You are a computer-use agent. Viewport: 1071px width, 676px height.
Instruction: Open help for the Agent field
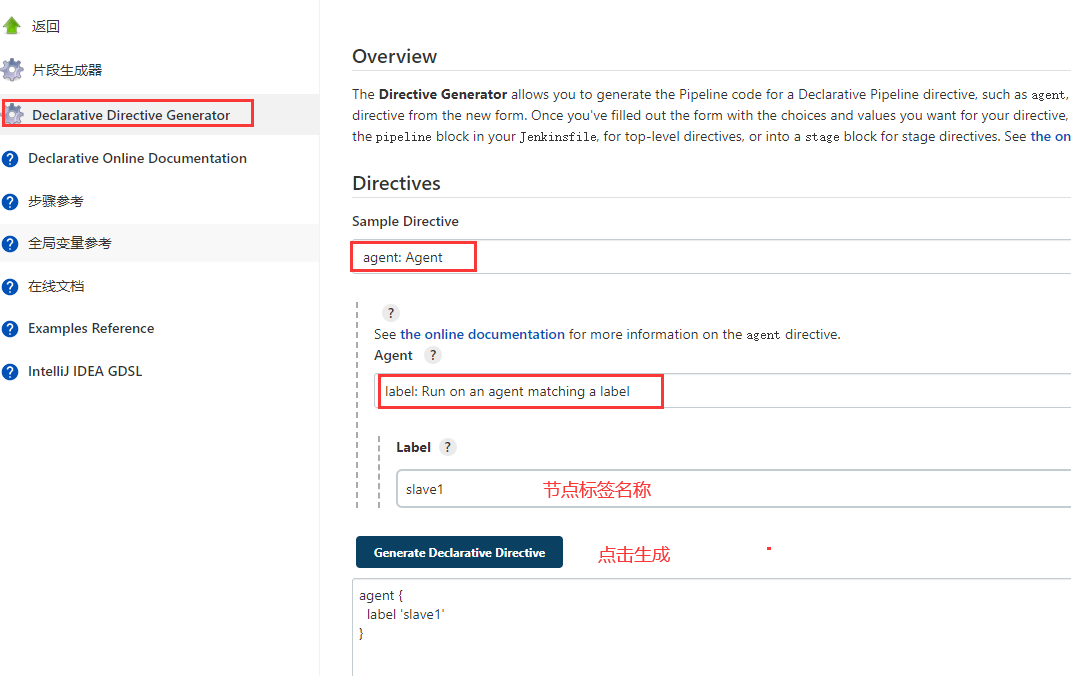[432, 355]
